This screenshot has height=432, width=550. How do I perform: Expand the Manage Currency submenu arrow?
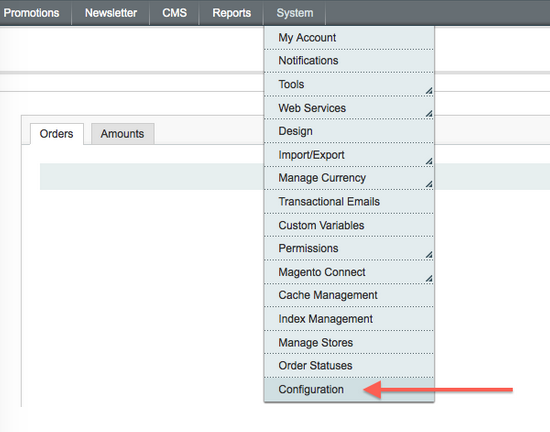point(429,184)
